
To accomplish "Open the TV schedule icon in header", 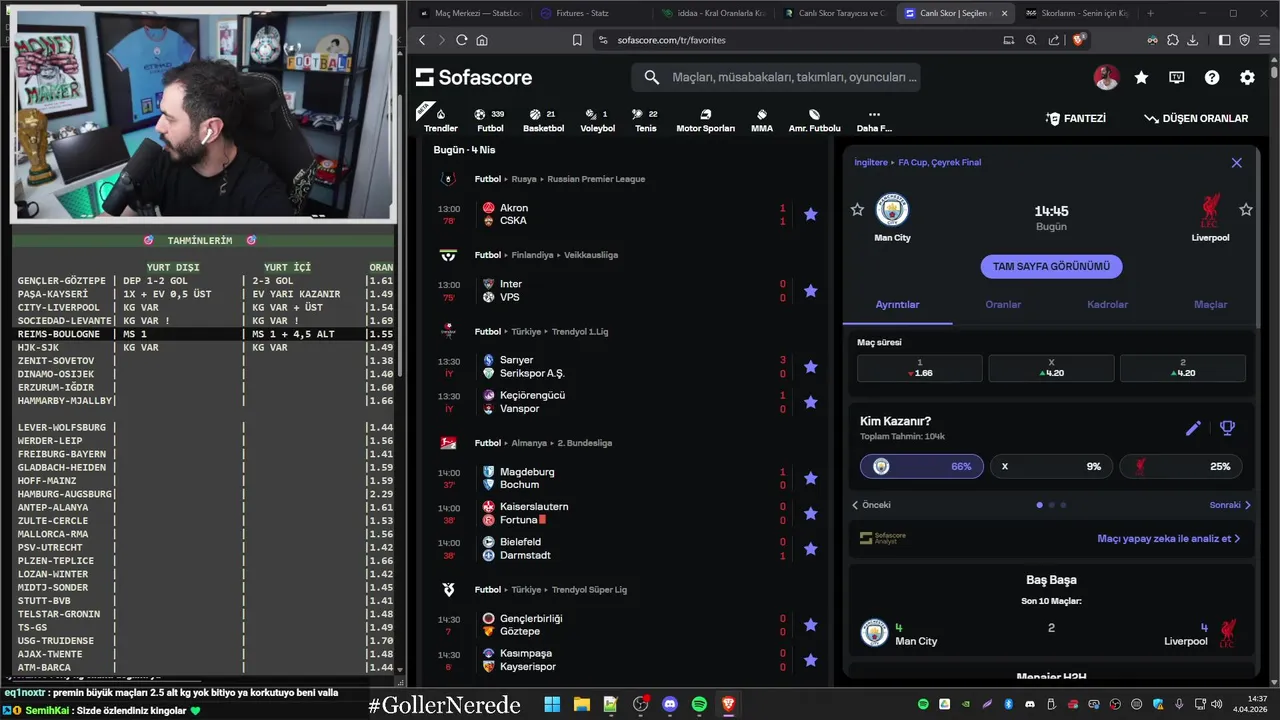I will pos(1177,77).
